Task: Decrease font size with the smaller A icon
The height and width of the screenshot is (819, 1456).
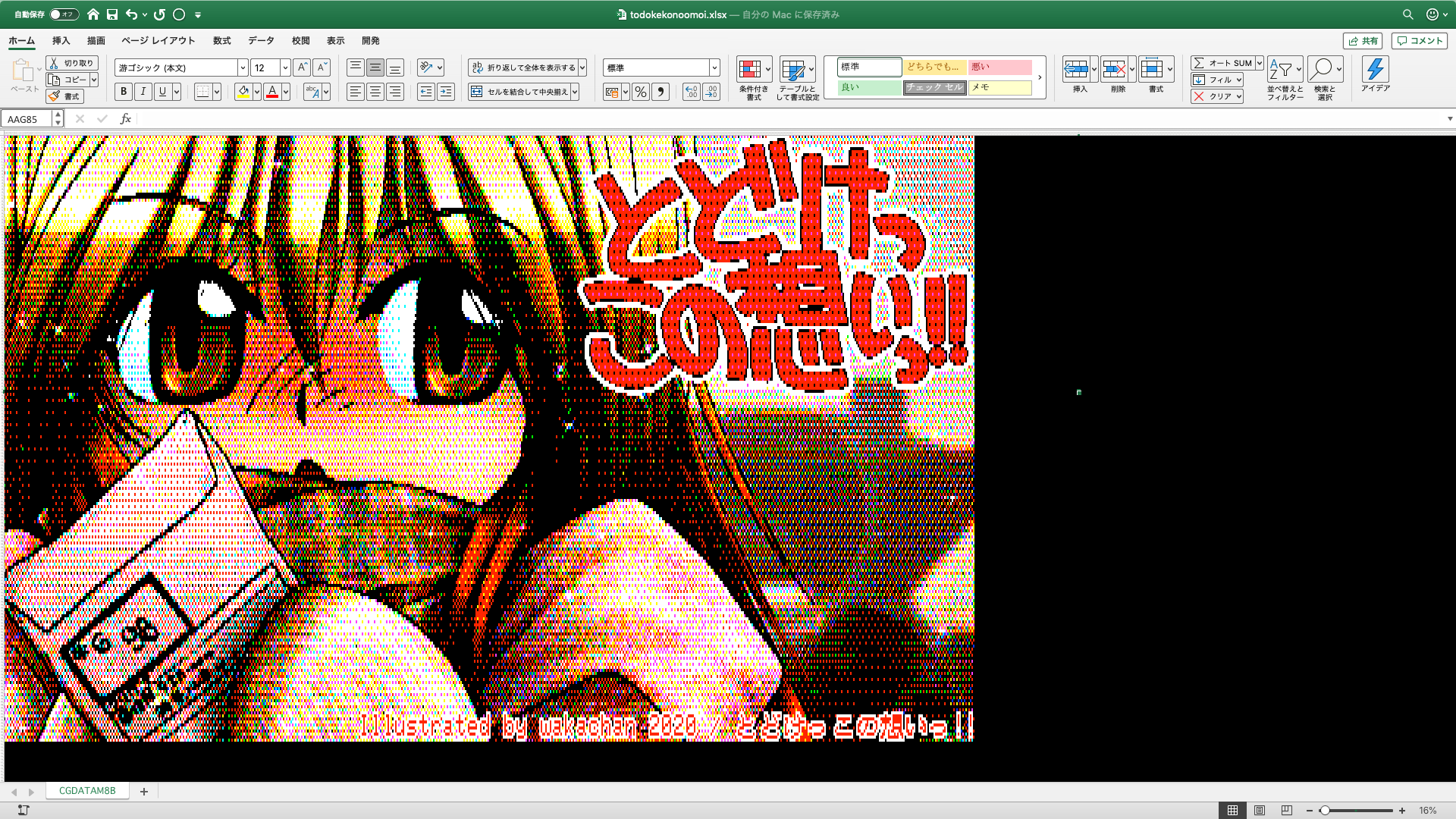Action: (322, 67)
